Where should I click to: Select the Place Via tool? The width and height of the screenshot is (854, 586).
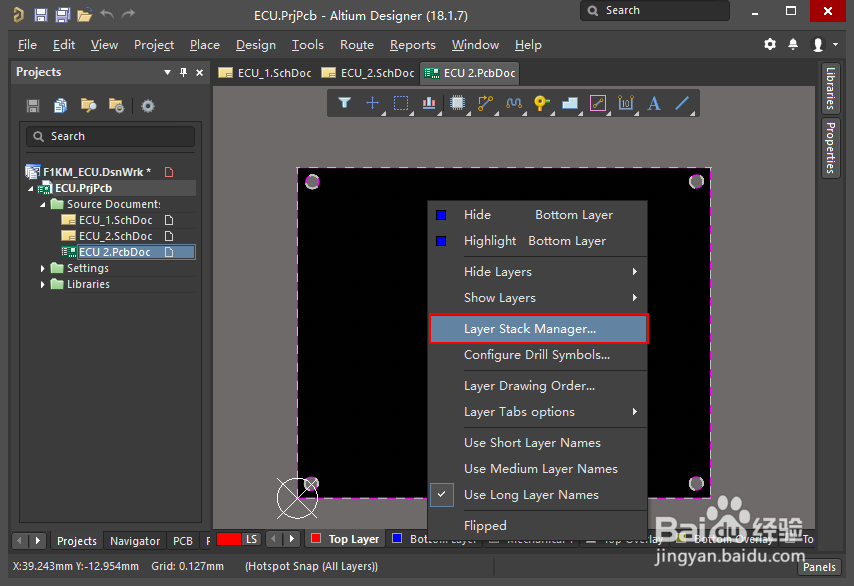[x=541, y=103]
